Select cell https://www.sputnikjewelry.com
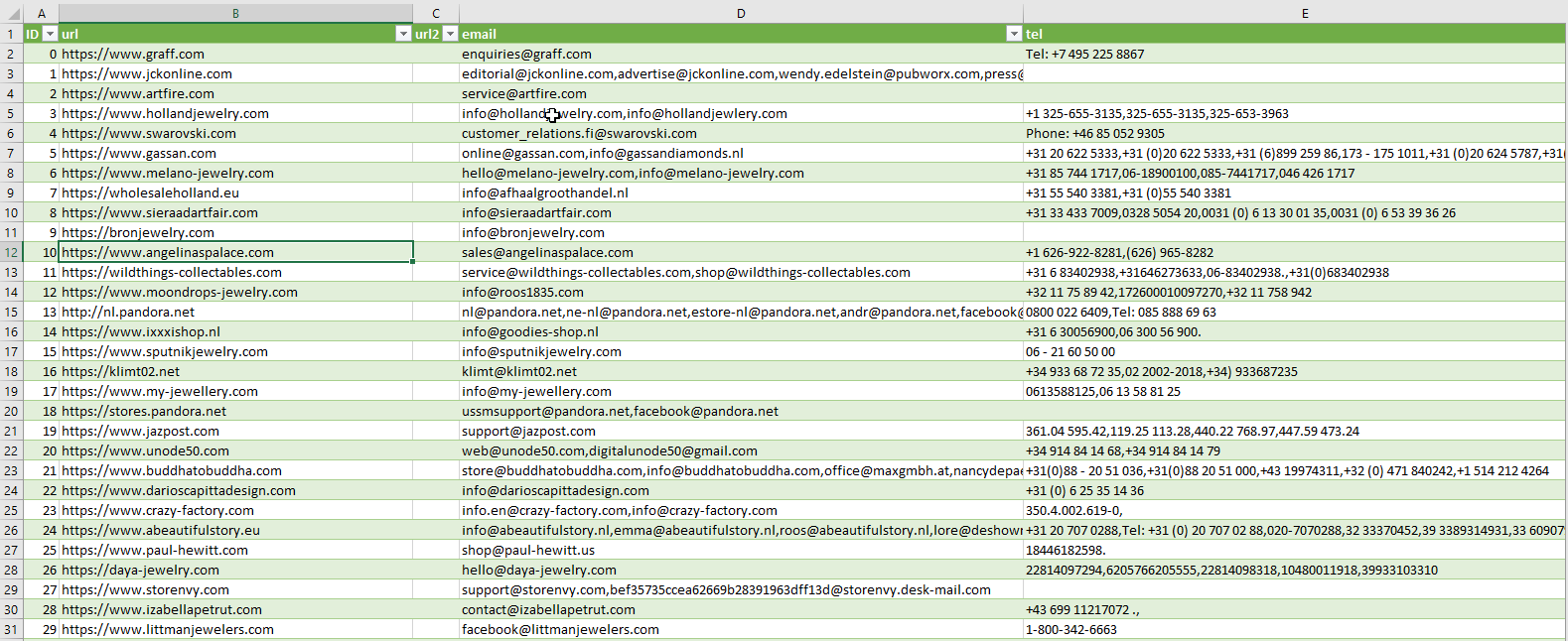Viewport: 1568px width, 641px height. pyautogui.click(x=235, y=351)
